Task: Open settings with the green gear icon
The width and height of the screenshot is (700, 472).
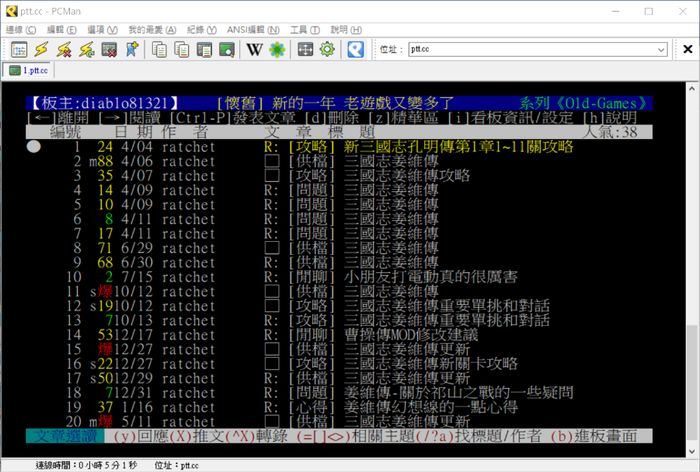Action: [x=327, y=50]
